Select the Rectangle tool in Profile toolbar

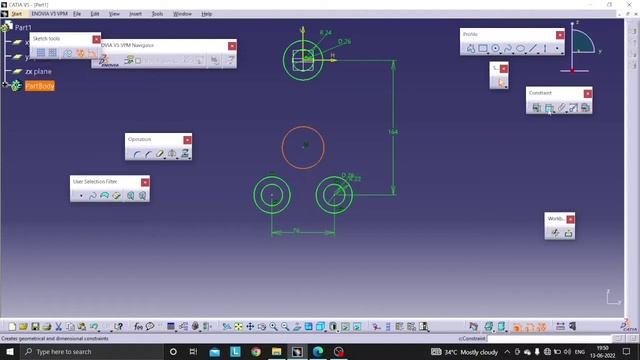pyautogui.click(x=482, y=49)
